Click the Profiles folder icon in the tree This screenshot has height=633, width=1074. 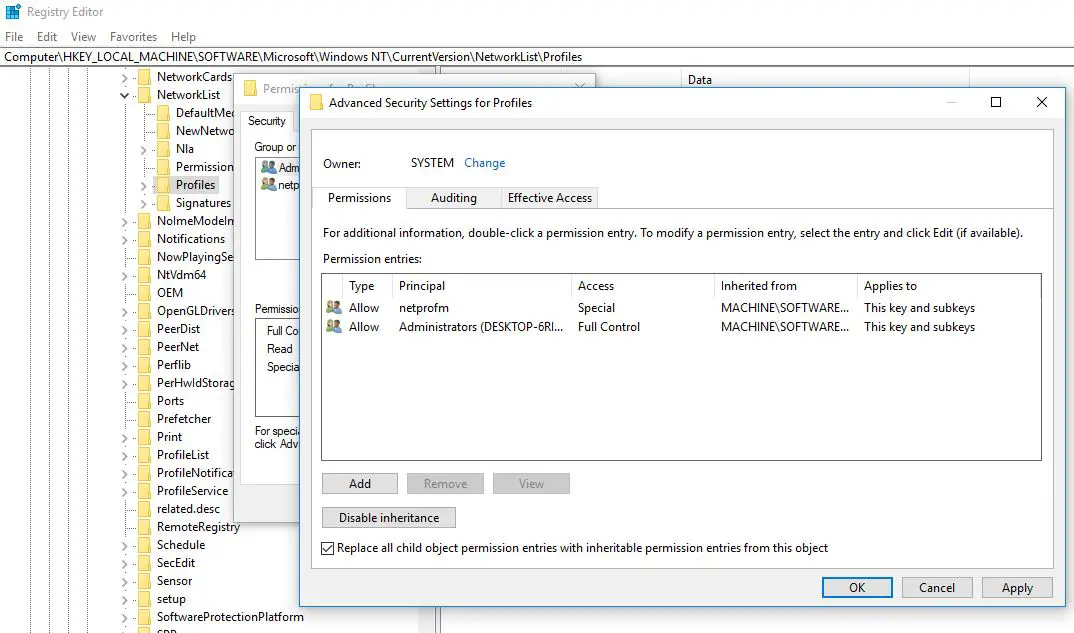point(163,185)
